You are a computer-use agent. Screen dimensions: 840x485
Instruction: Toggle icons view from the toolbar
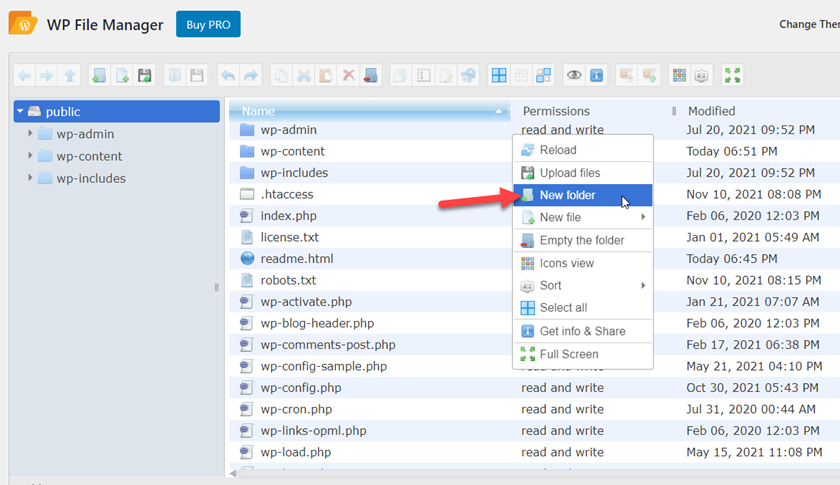(x=679, y=76)
